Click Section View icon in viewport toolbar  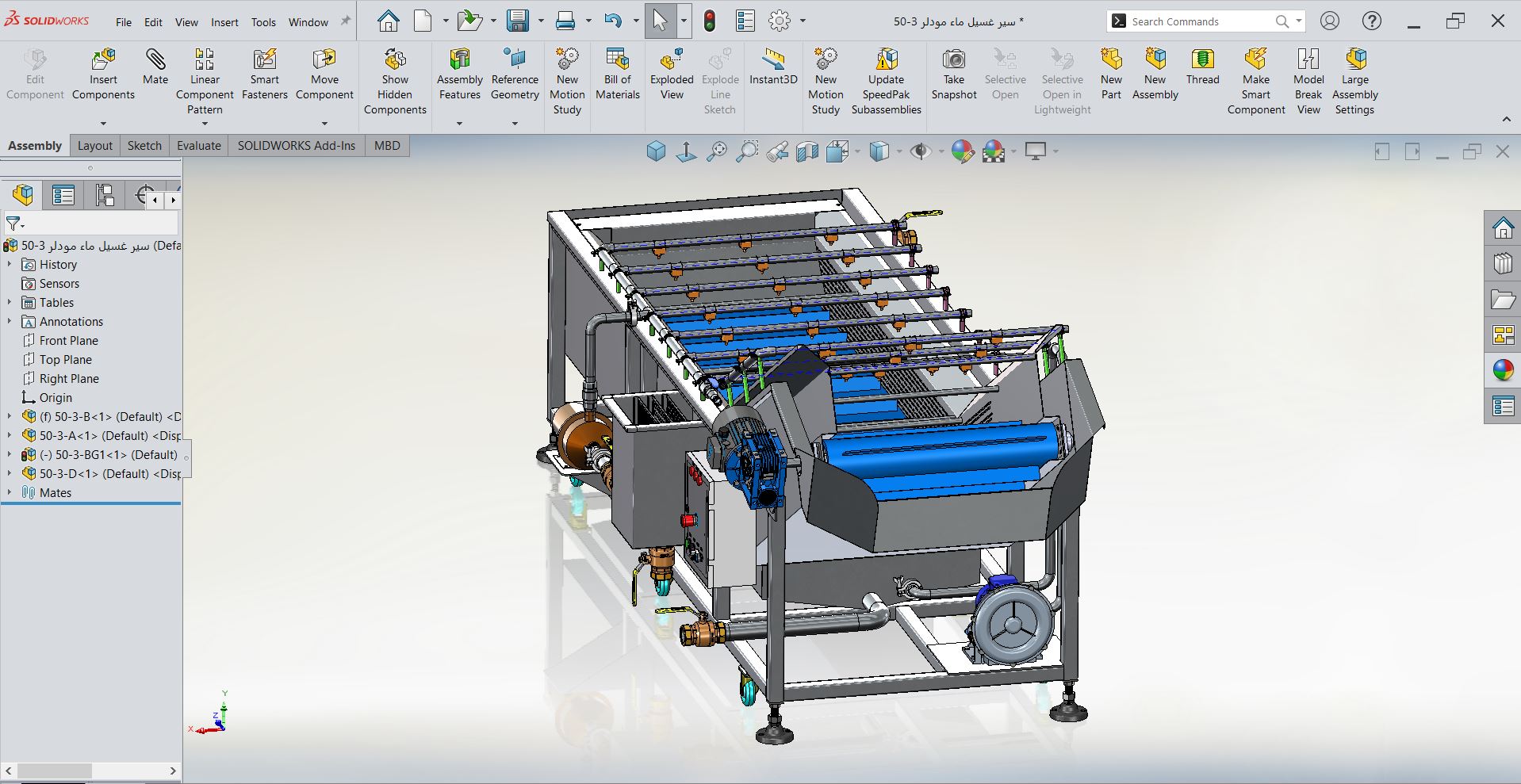[807, 151]
